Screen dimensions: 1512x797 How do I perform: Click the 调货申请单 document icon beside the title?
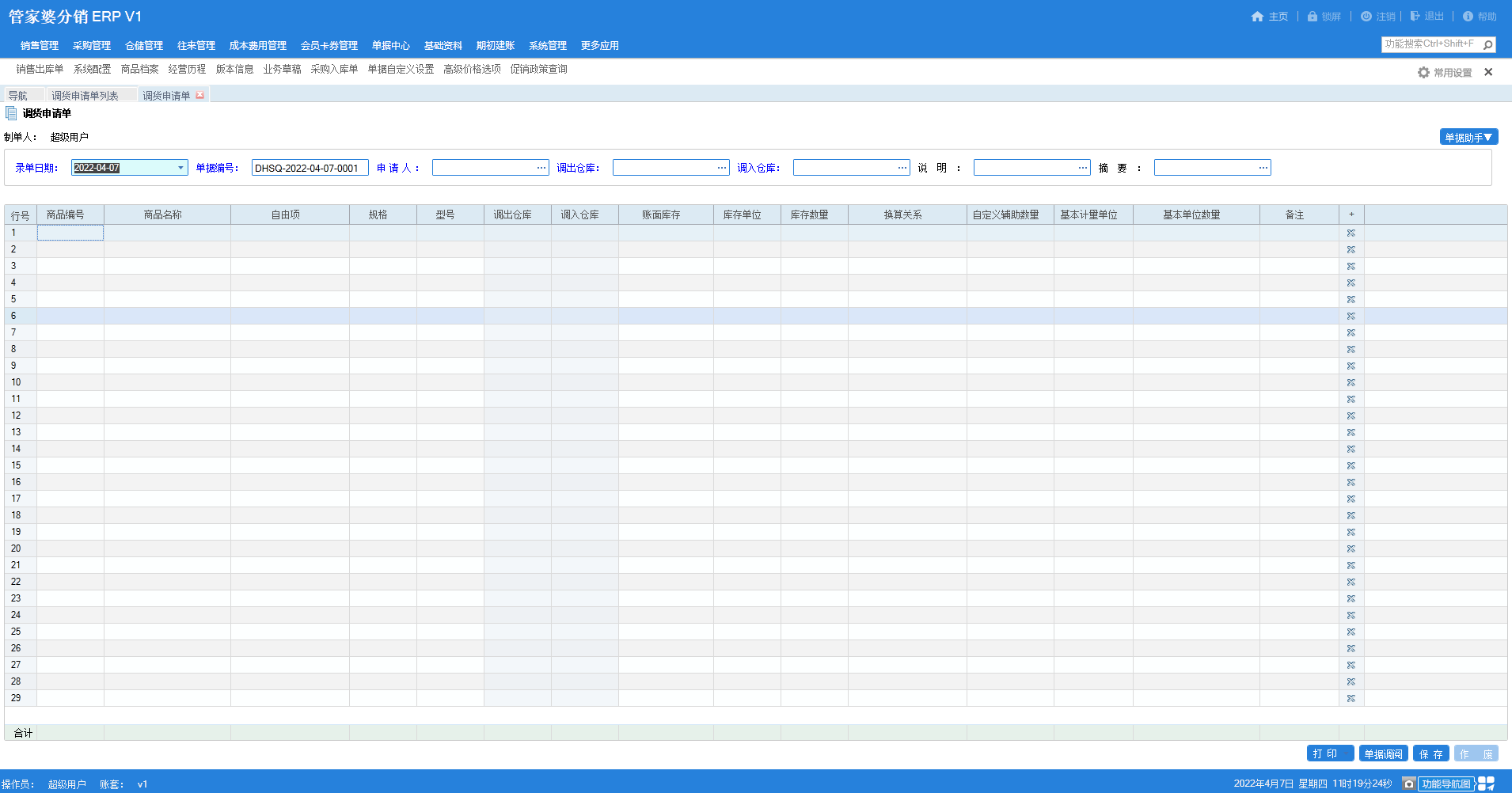coord(11,113)
